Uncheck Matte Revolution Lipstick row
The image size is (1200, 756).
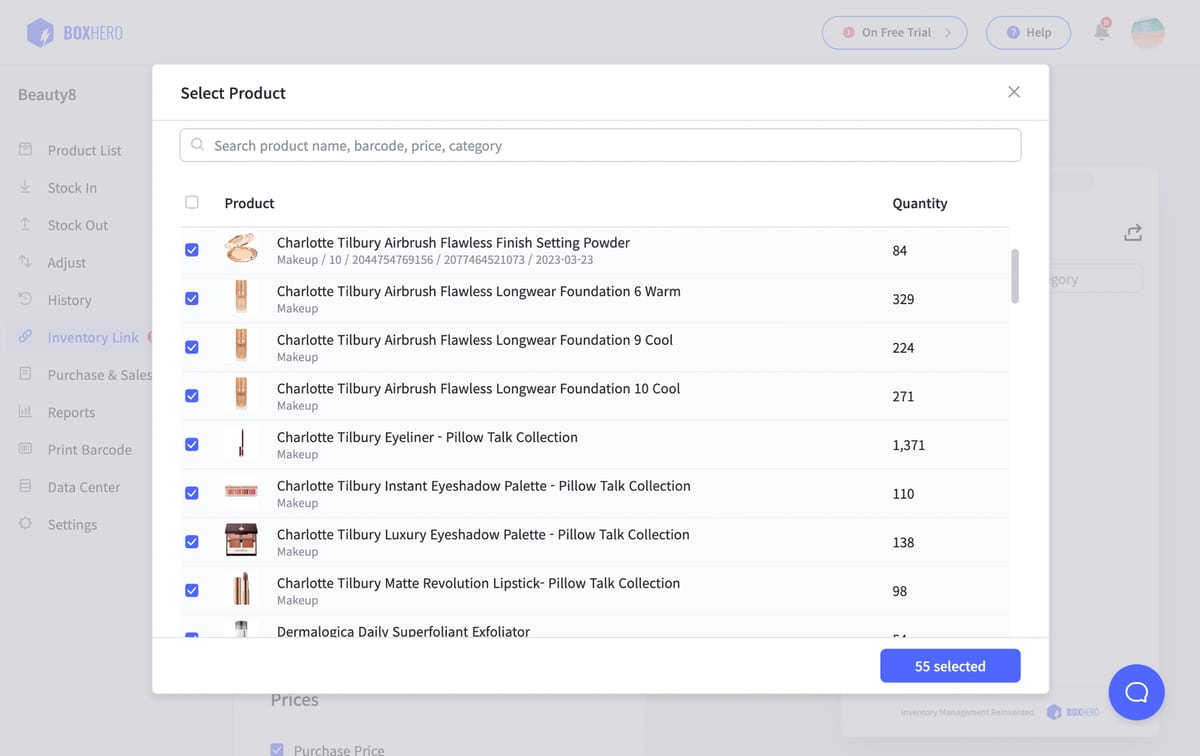coord(192,590)
